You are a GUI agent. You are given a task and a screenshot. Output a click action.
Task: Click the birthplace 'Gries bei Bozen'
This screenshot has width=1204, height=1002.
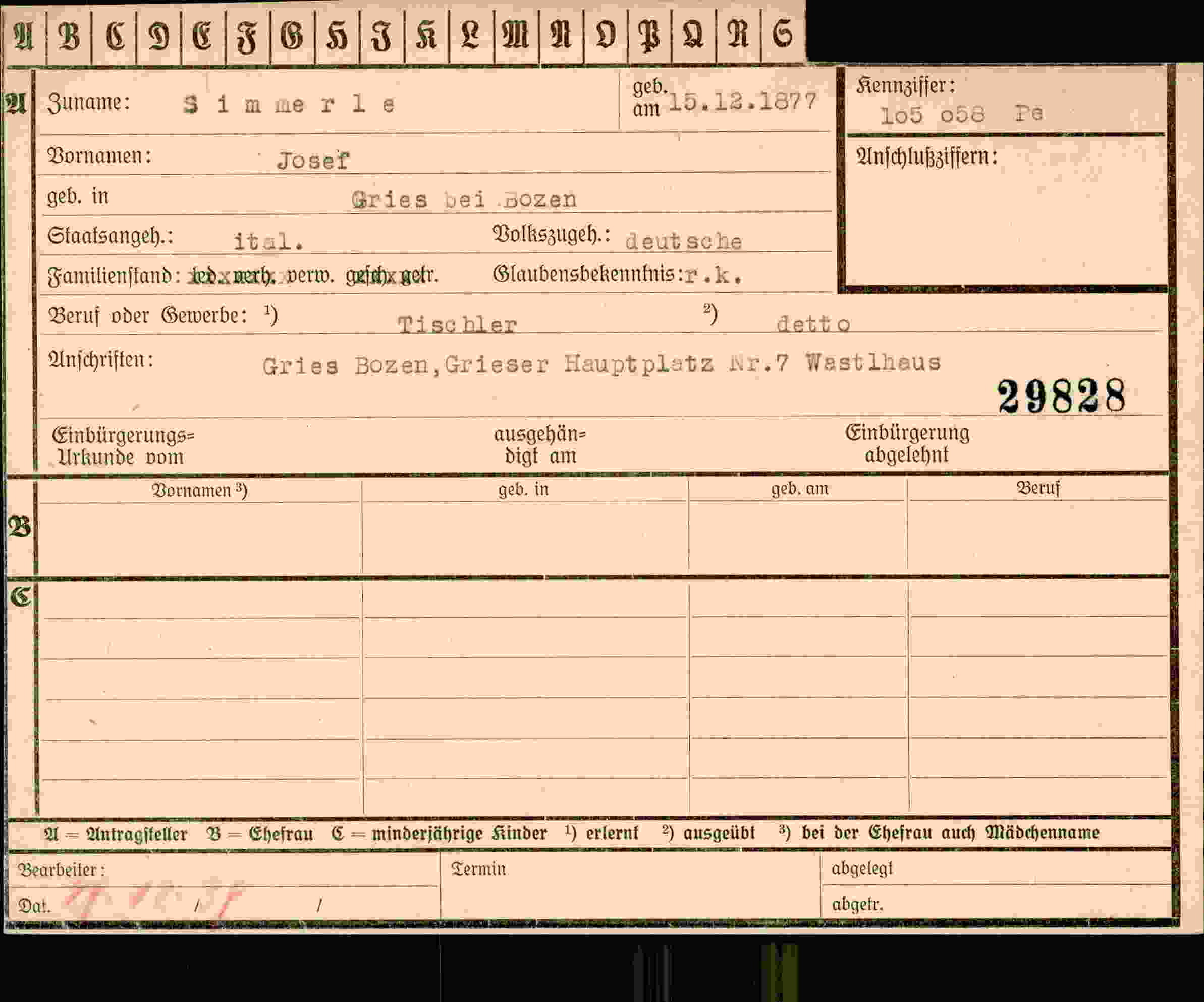[x=464, y=199]
